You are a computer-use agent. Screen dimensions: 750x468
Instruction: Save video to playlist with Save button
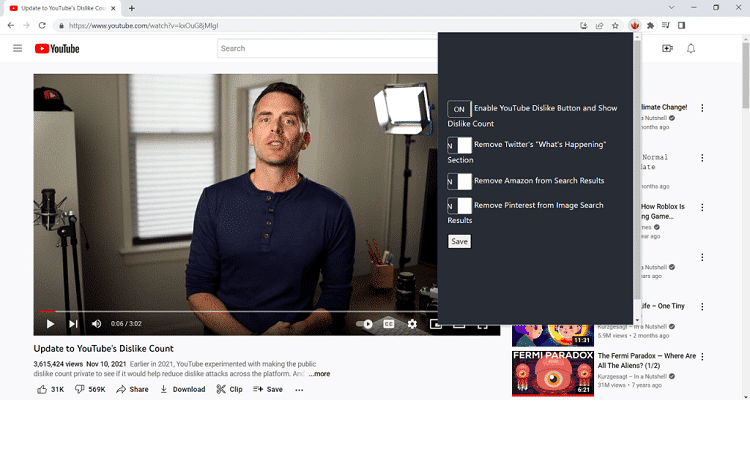point(268,390)
